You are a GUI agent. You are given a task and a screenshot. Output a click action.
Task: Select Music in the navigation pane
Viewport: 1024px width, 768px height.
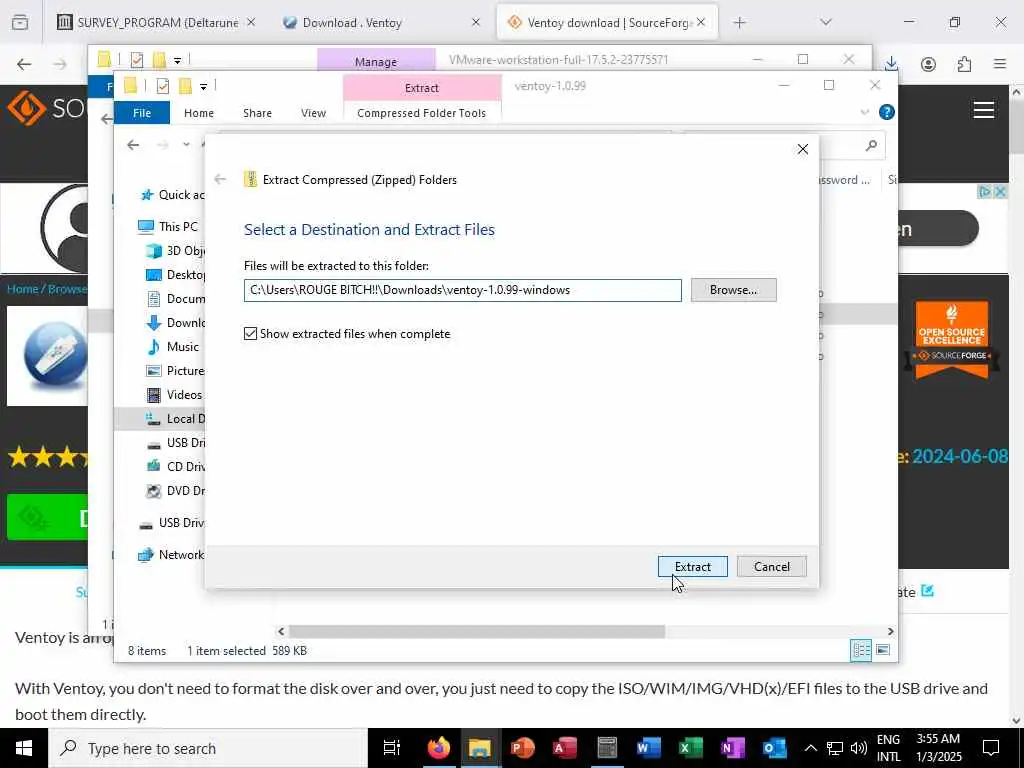(x=172, y=347)
